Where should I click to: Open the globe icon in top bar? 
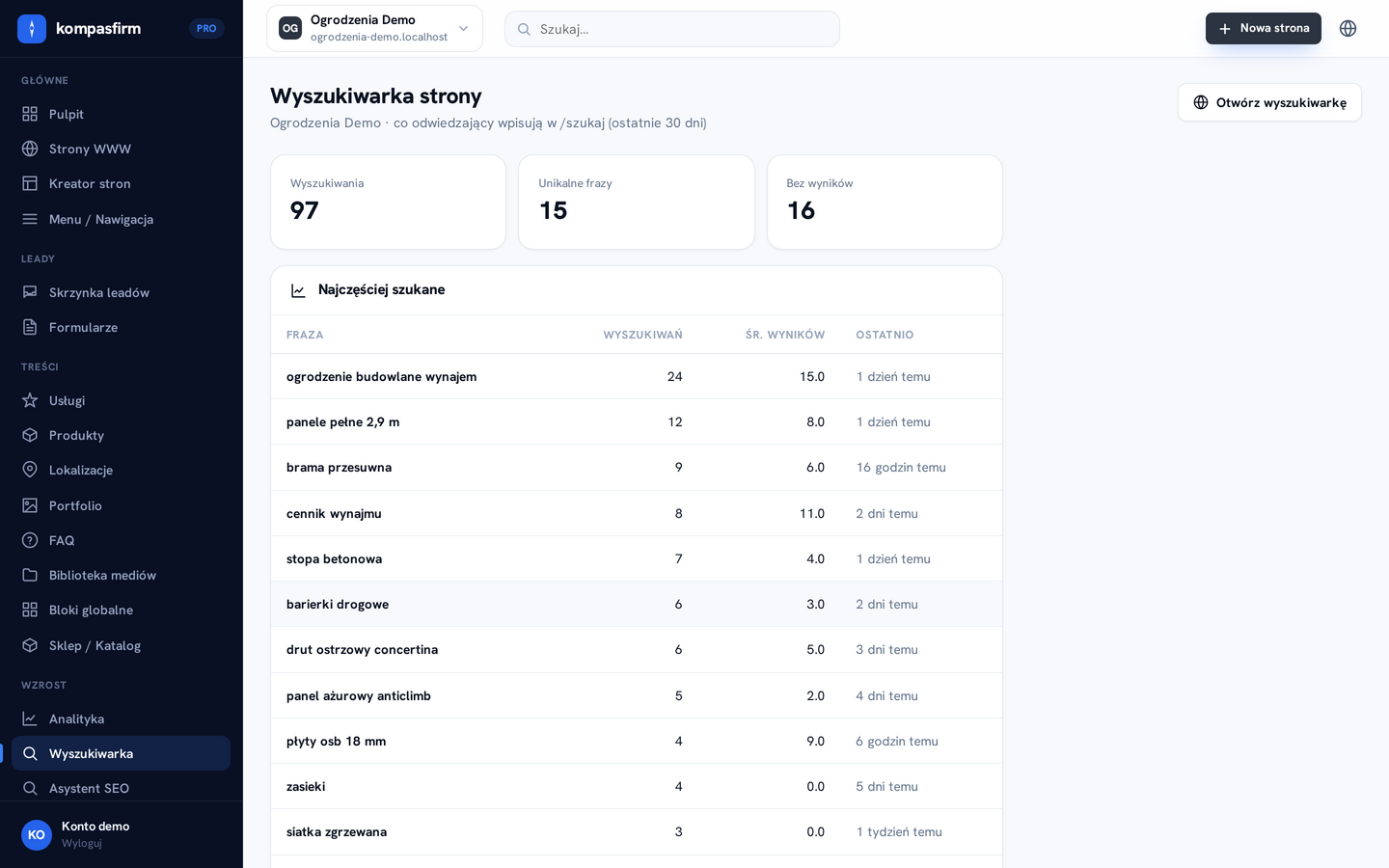click(1348, 29)
